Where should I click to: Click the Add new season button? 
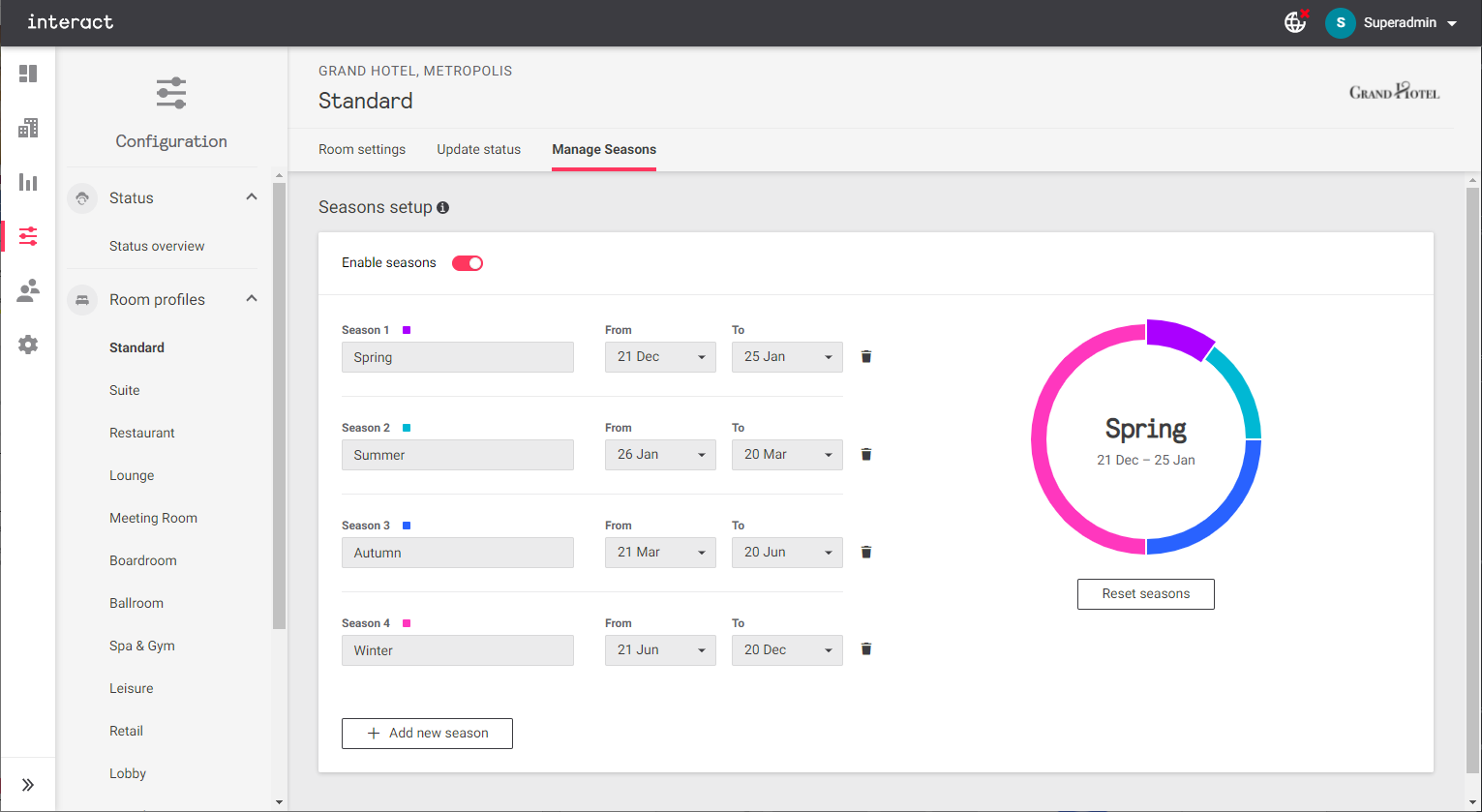click(427, 734)
